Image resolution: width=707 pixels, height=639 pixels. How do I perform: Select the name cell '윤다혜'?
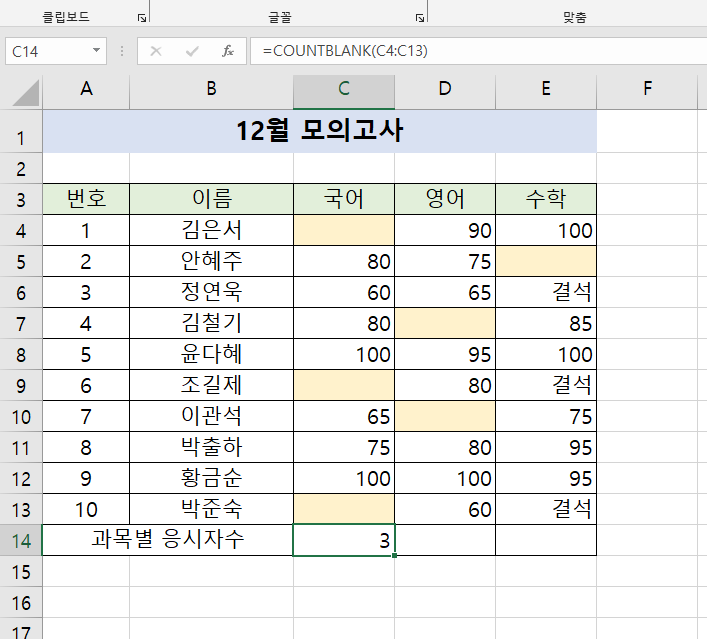[x=211, y=354]
